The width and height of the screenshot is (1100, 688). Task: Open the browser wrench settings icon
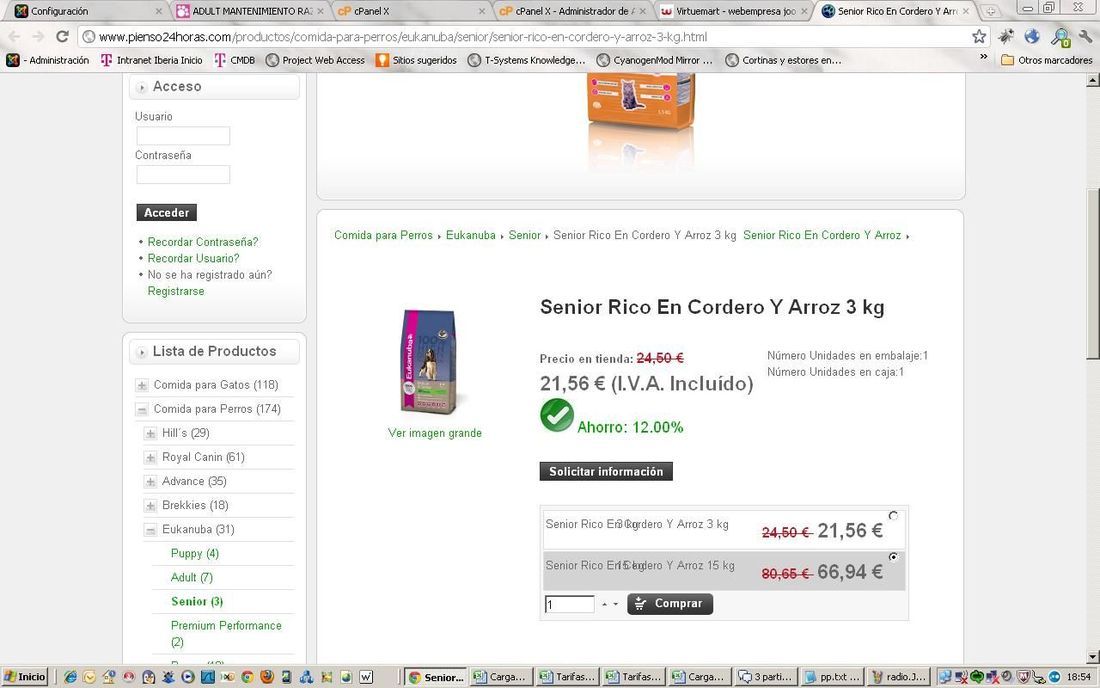[1086, 36]
